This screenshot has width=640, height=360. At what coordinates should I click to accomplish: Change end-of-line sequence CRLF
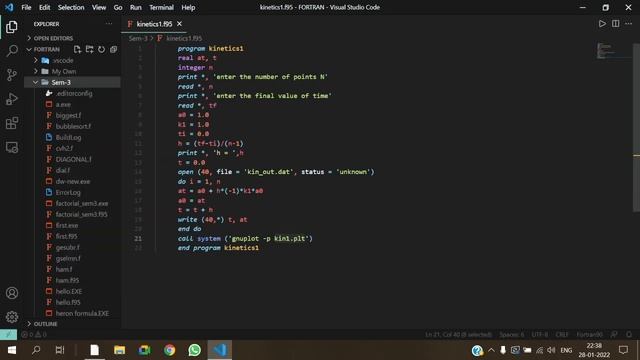[x=562, y=335]
